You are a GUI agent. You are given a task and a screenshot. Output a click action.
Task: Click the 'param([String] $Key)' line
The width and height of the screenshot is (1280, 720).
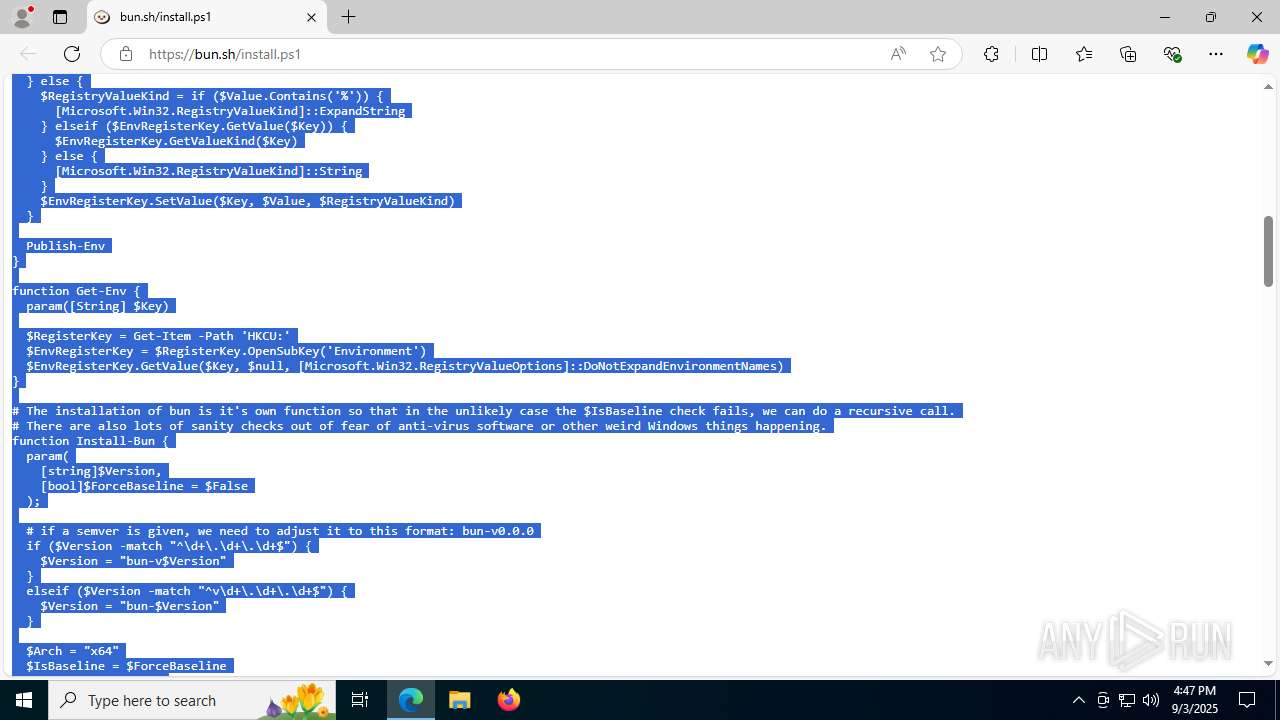(x=98, y=306)
